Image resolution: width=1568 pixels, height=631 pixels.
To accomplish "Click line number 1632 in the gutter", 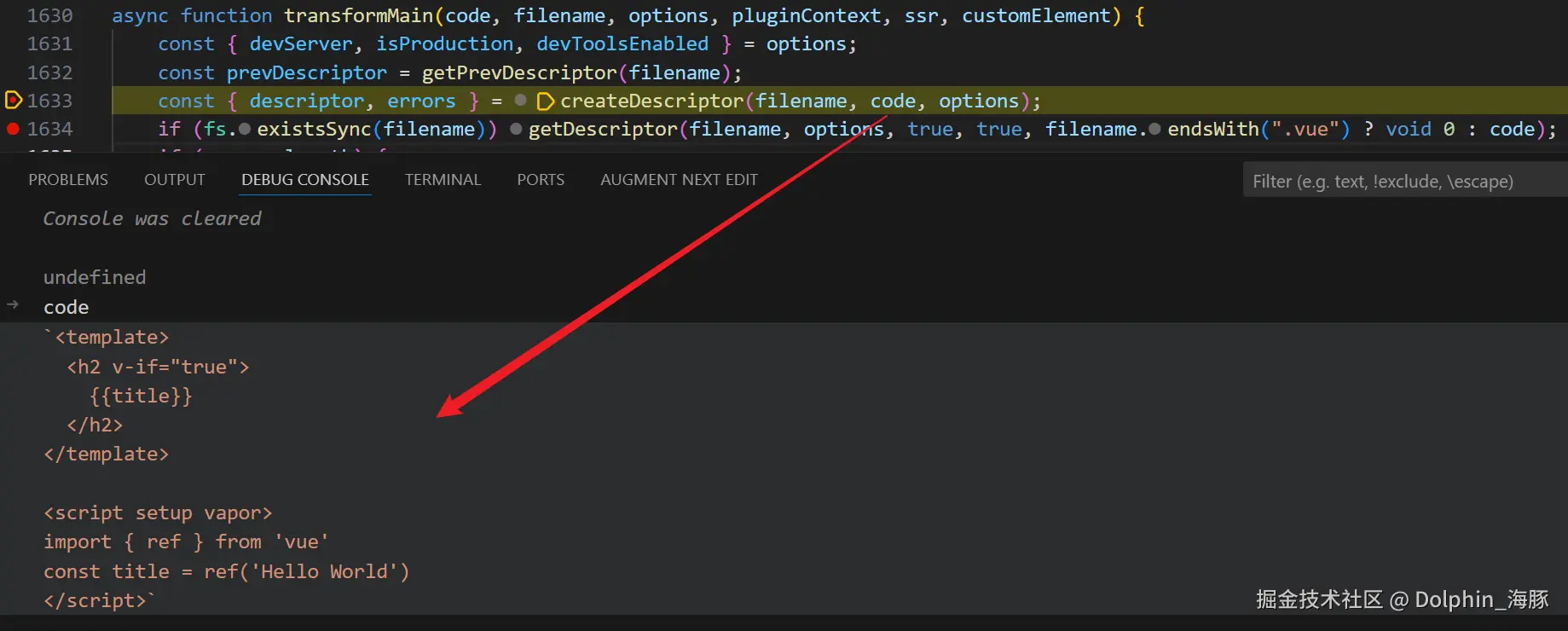I will click(49, 72).
